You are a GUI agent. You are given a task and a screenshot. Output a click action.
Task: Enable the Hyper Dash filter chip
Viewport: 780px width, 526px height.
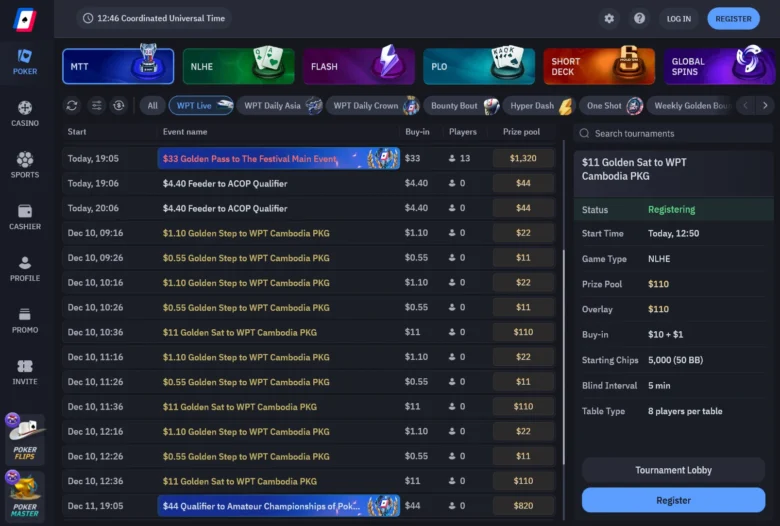541,105
